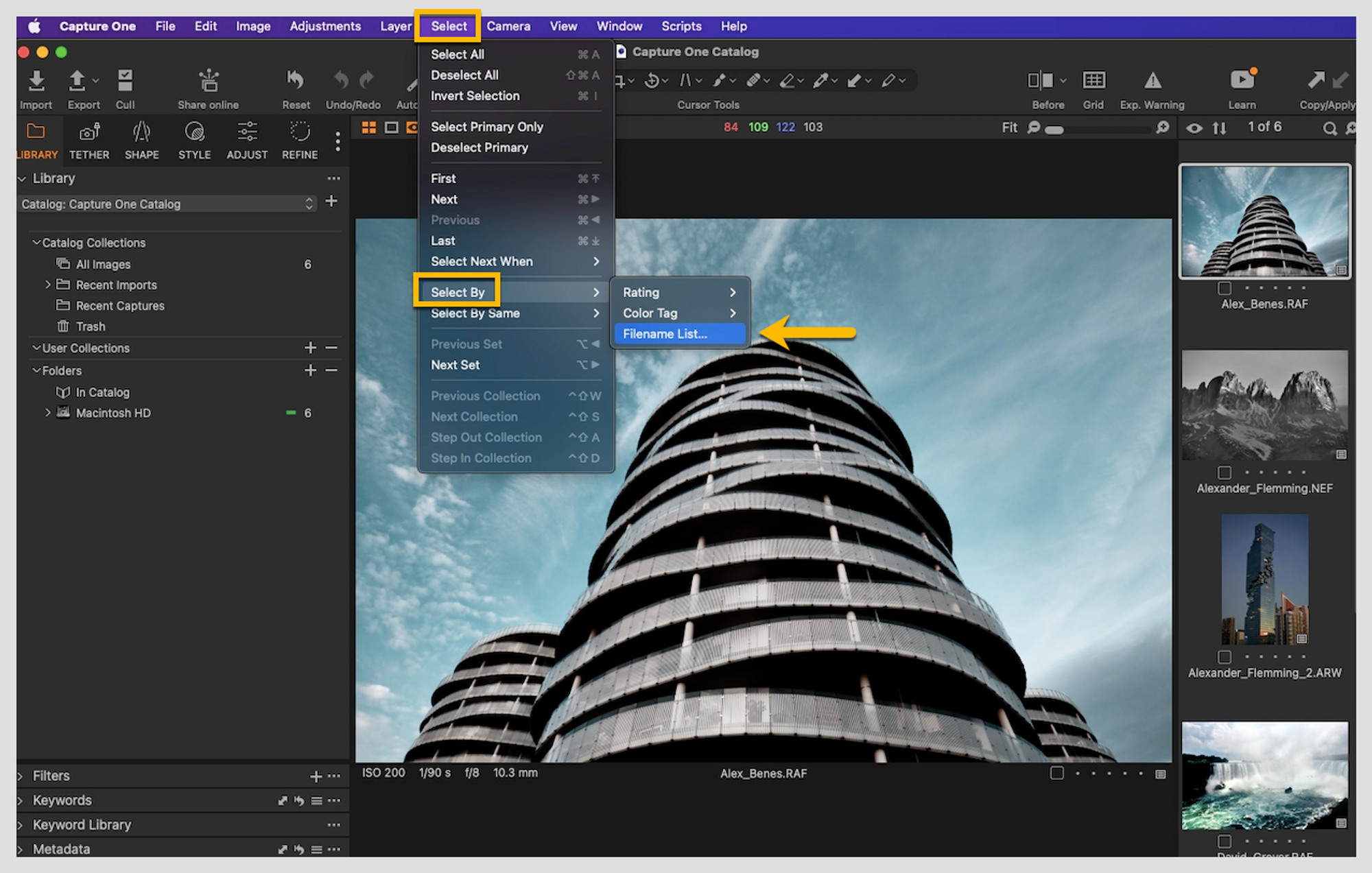The height and width of the screenshot is (873, 1372).
Task: Toggle color tag box under Alexander_Flemming.NEF thumbnail
Action: coord(1225,473)
